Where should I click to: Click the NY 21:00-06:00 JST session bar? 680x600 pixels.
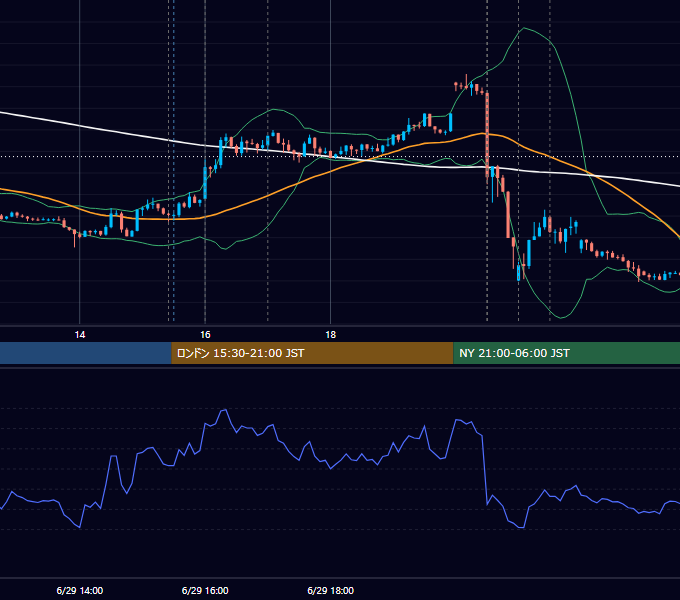point(566,353)
